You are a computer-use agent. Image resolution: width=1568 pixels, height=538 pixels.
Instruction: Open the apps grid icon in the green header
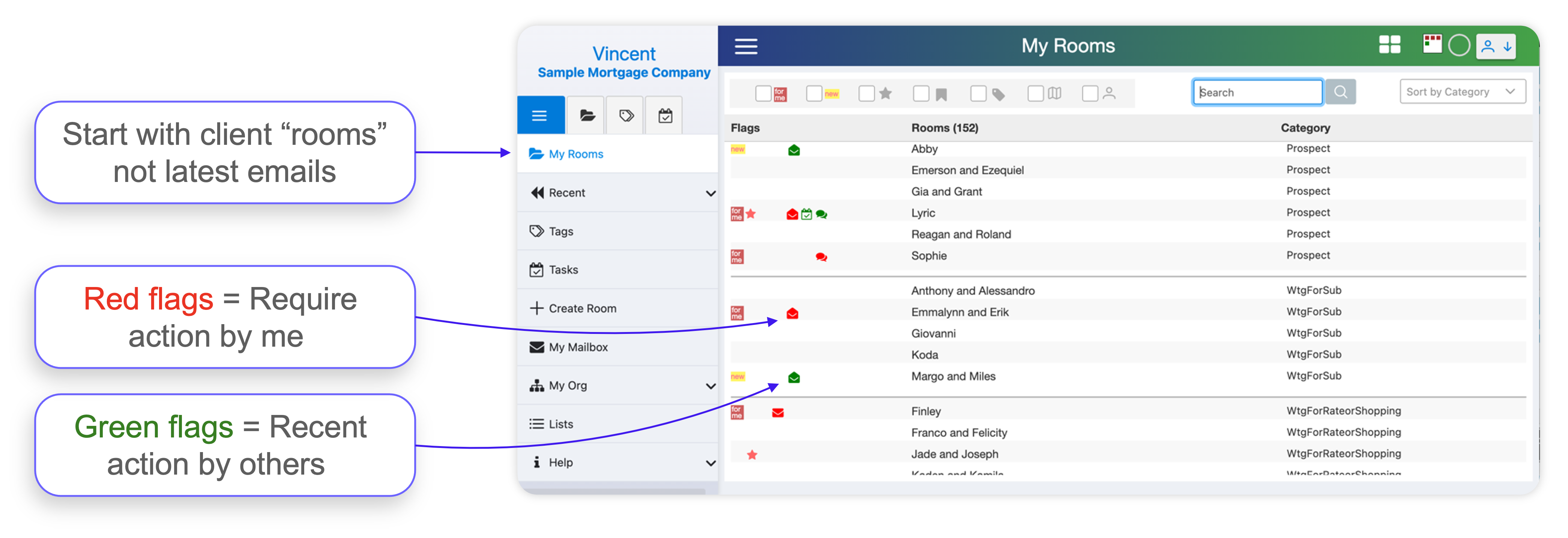(1390, 44)
